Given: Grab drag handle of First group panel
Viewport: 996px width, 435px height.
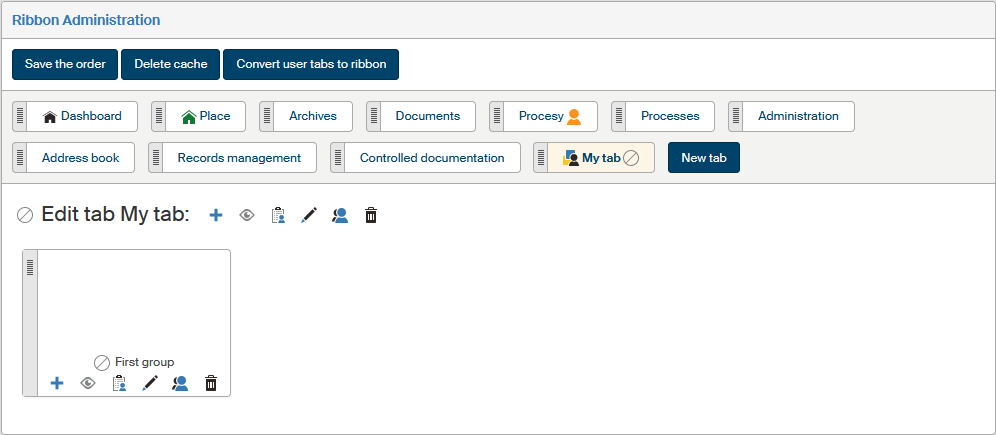Looking at the screenshot, I should pos(30,267).
